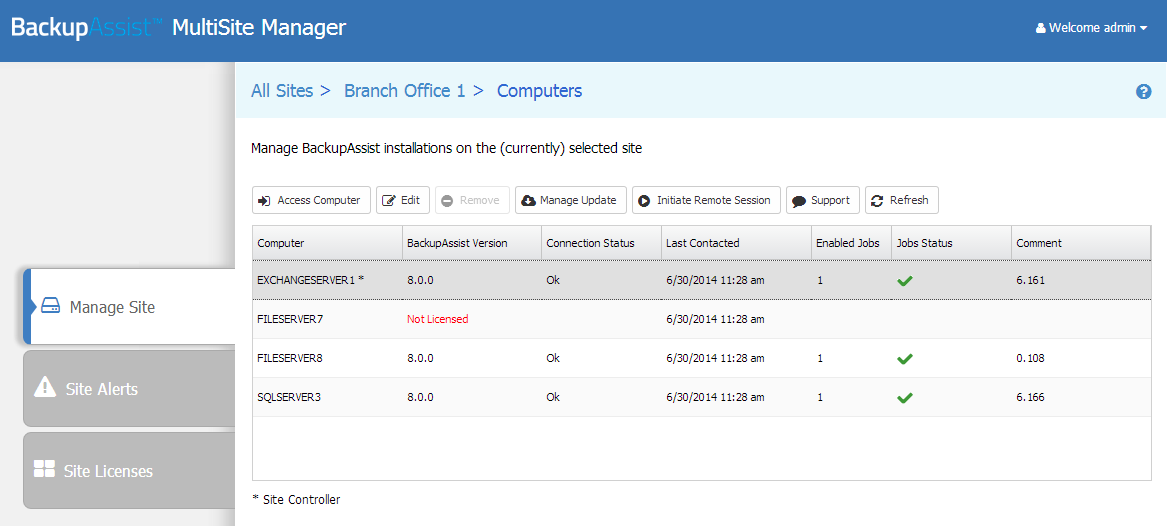Click the Site Licenses grid icon
Image resolution: width=1167 pixels, height=526 pixels.
coord(45,469)
